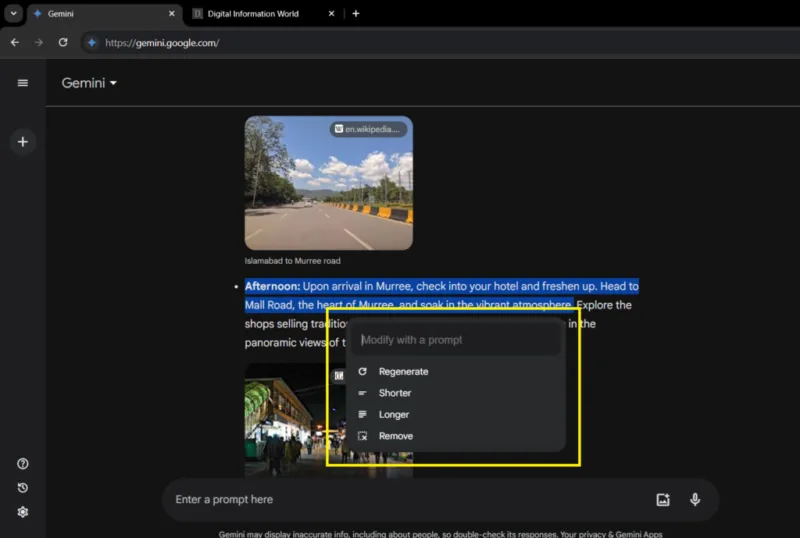Go back using browser back arrow

[x=15, y=43]
